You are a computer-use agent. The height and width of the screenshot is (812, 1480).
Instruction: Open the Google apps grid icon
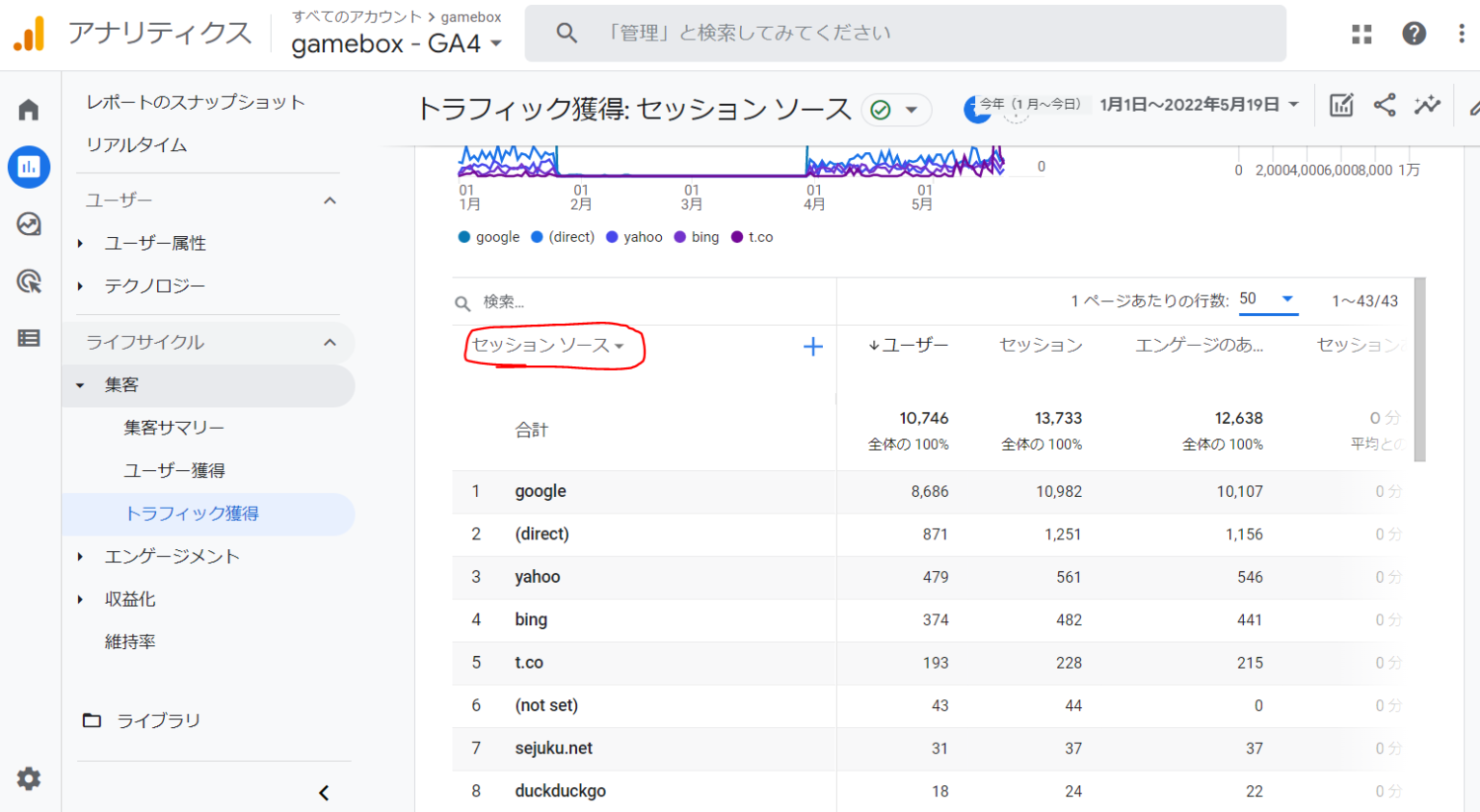[x=1361, y=34]
